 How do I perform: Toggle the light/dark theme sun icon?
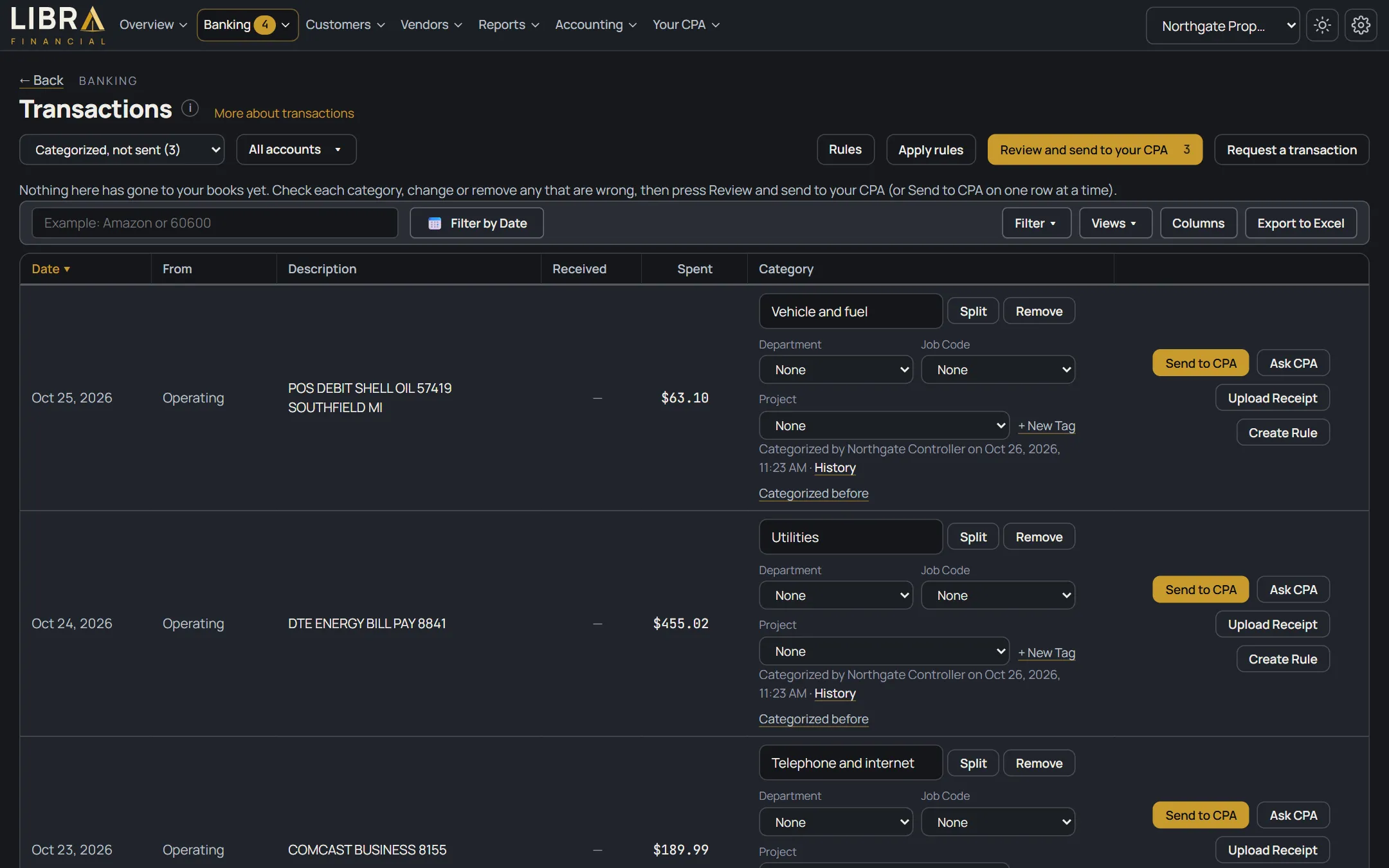(x=1322, y=25)
